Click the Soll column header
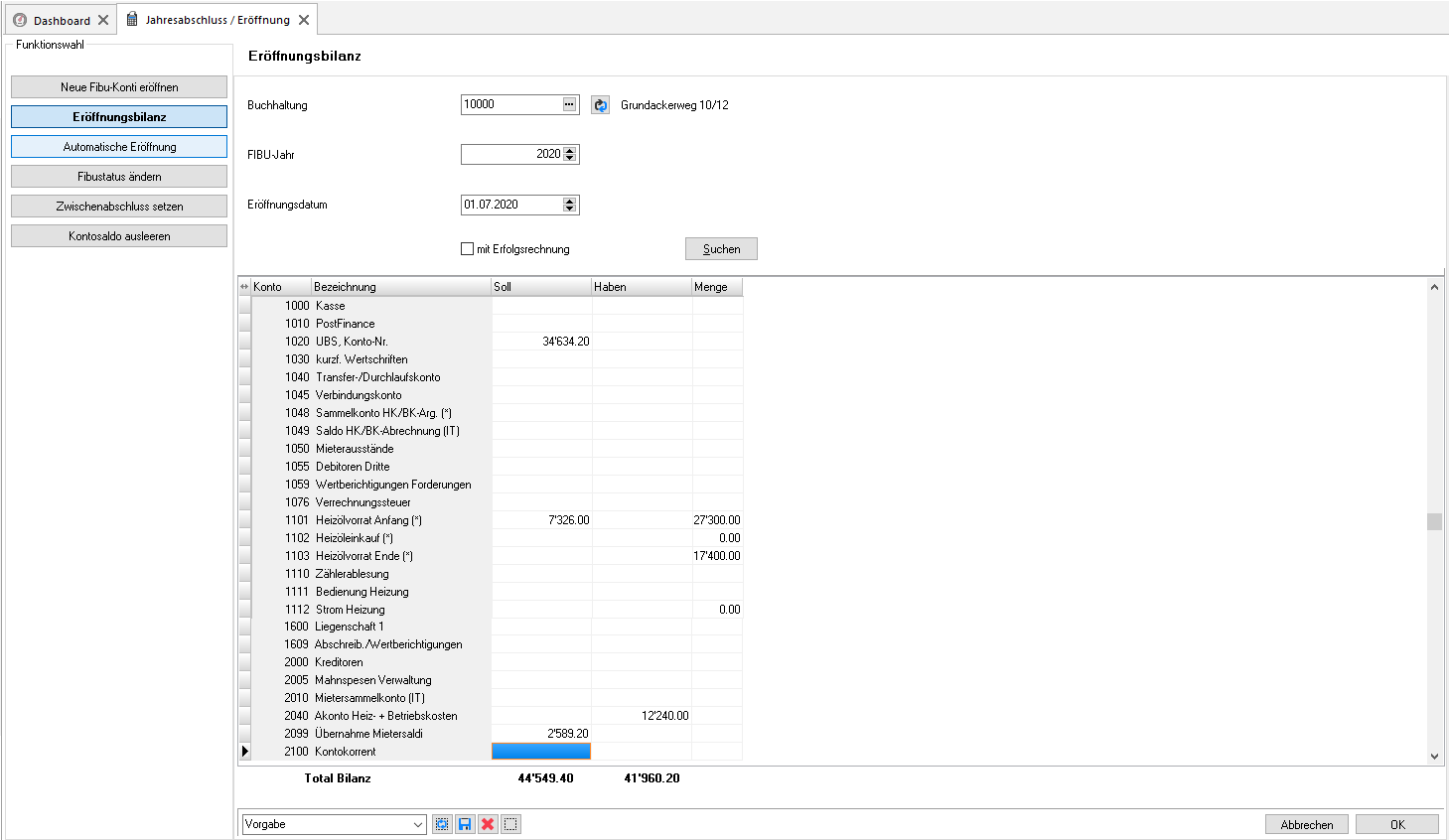This screenshot has height=840, width=1449. (541, 287)
